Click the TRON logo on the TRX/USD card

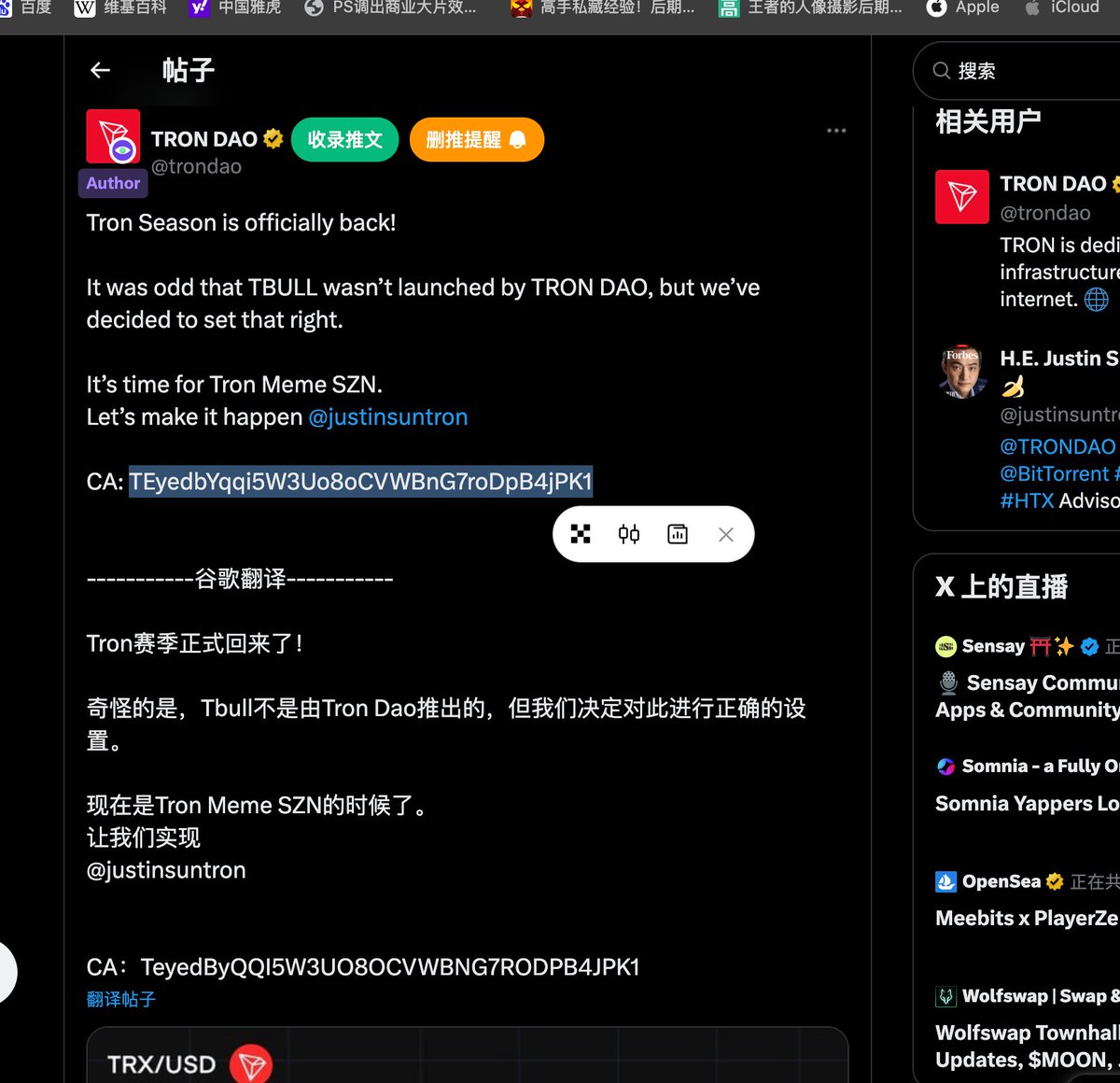(250, 1063)
